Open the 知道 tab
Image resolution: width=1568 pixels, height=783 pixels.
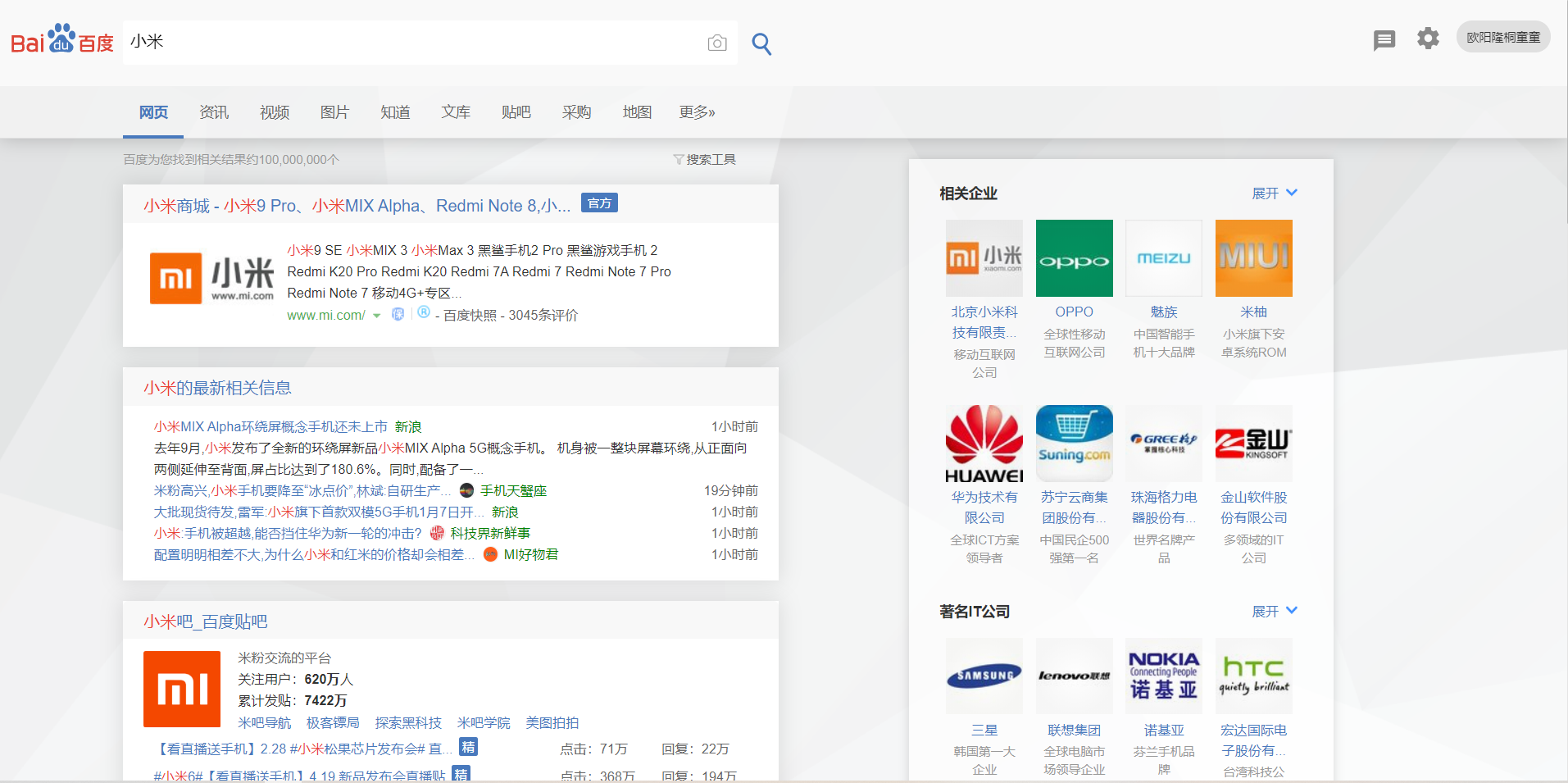pyautogui.click(x=395, y=112)
